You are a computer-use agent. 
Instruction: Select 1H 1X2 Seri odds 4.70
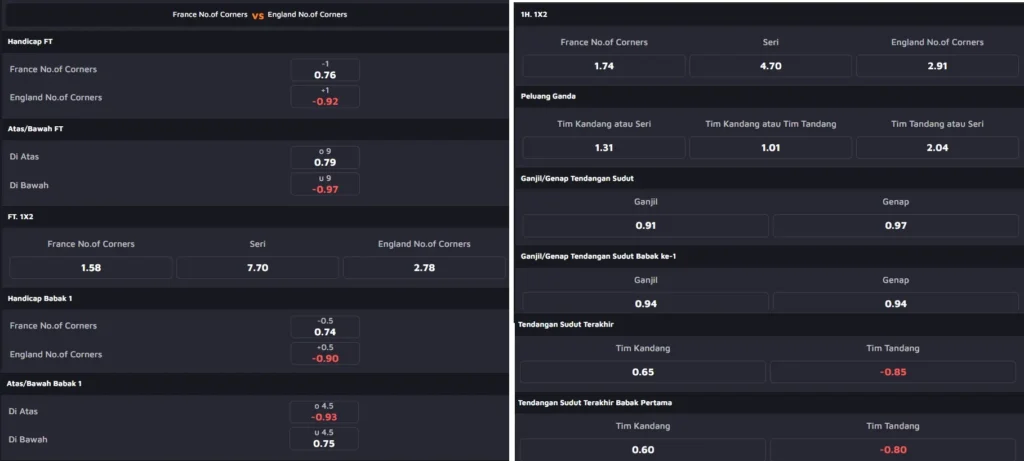(x=771, y=66)
